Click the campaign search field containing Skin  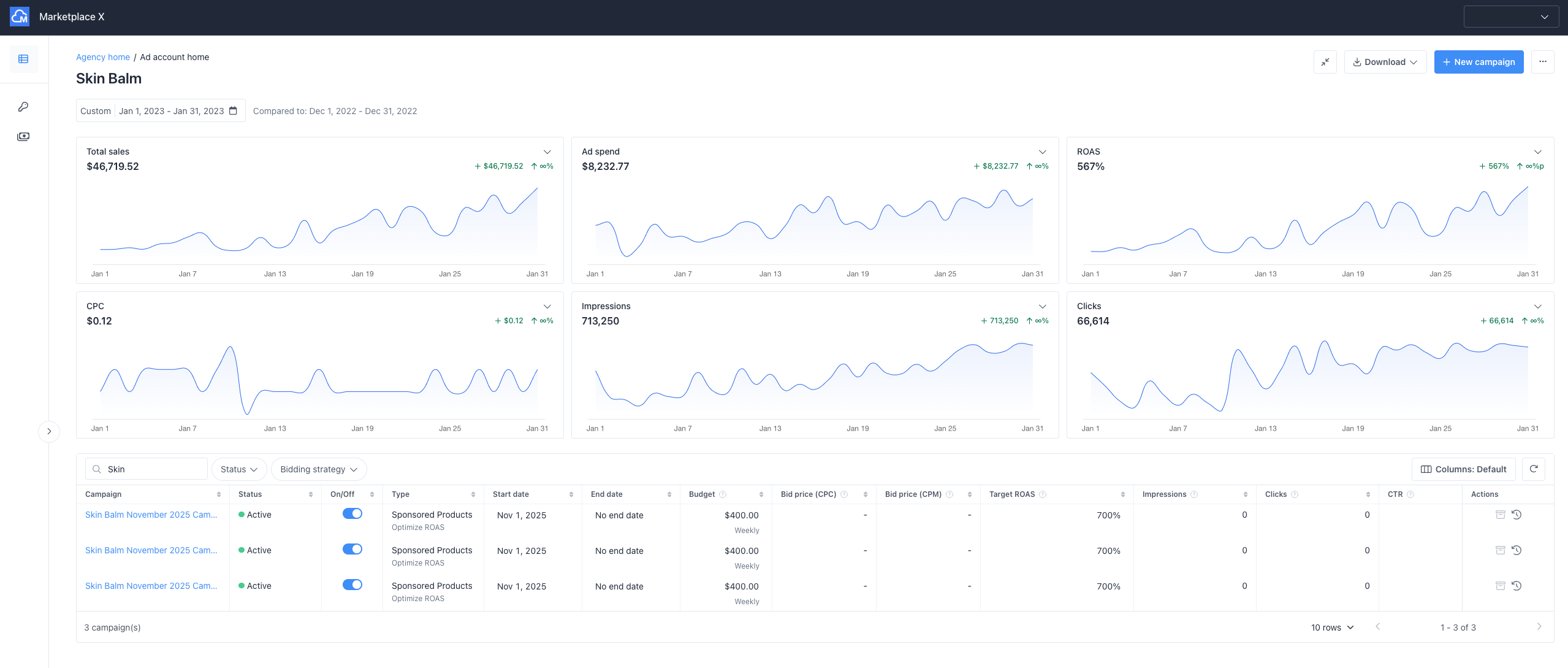(146, 469)
